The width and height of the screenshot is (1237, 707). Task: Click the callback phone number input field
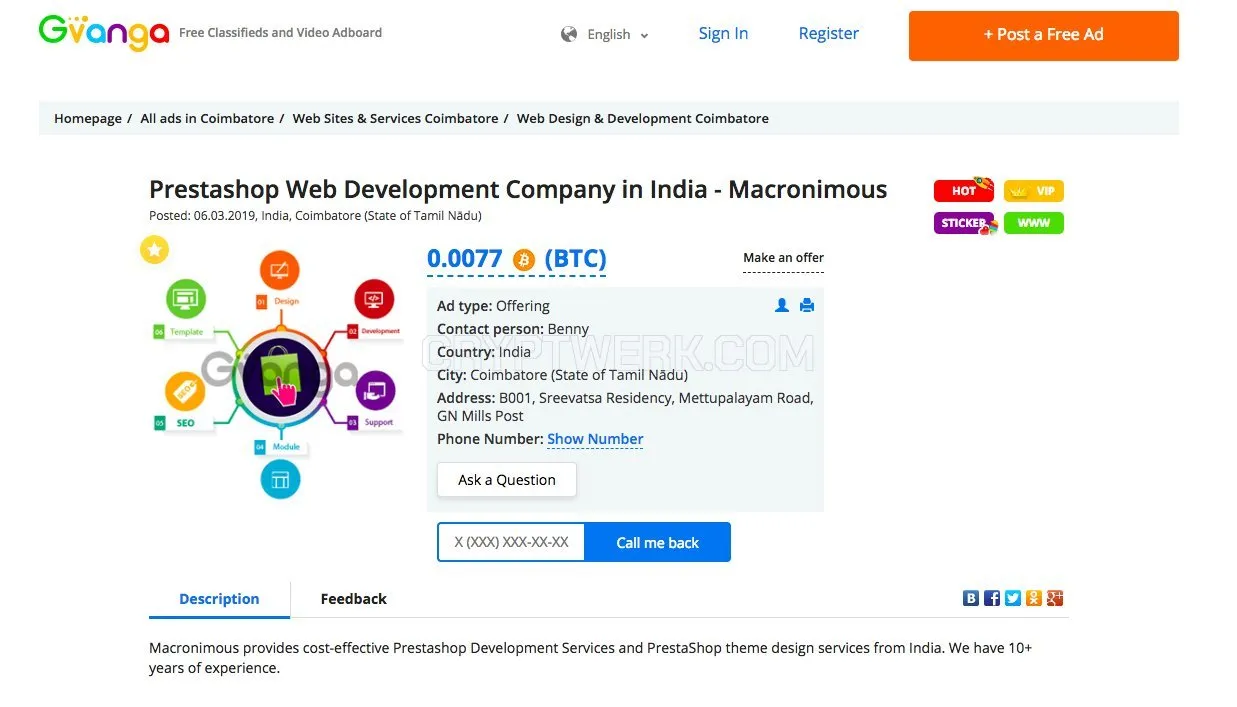click(512, 542)
